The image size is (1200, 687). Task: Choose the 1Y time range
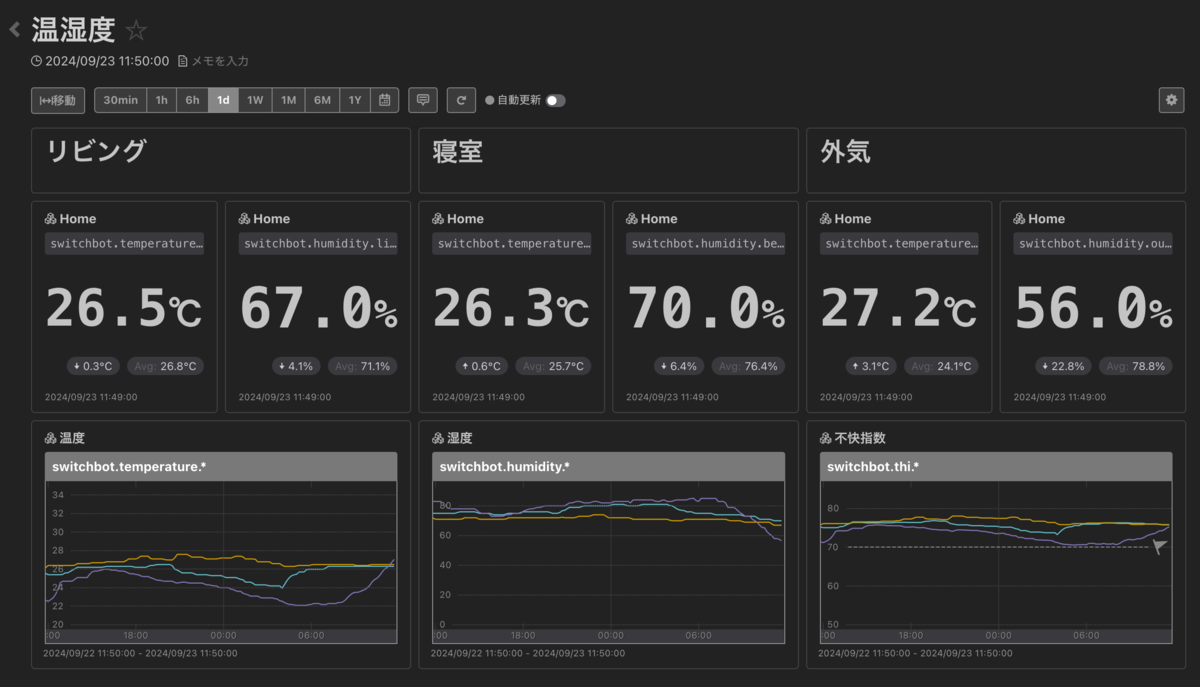tap(355, 100)
